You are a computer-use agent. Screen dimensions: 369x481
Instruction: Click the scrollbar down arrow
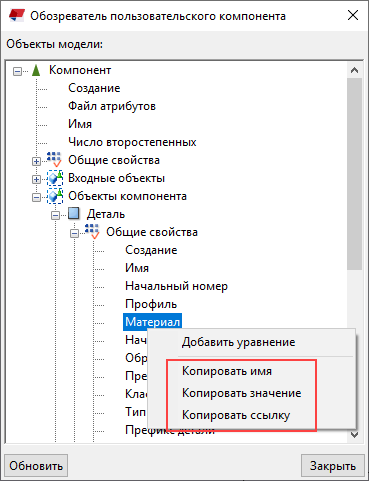pos(354,435)
